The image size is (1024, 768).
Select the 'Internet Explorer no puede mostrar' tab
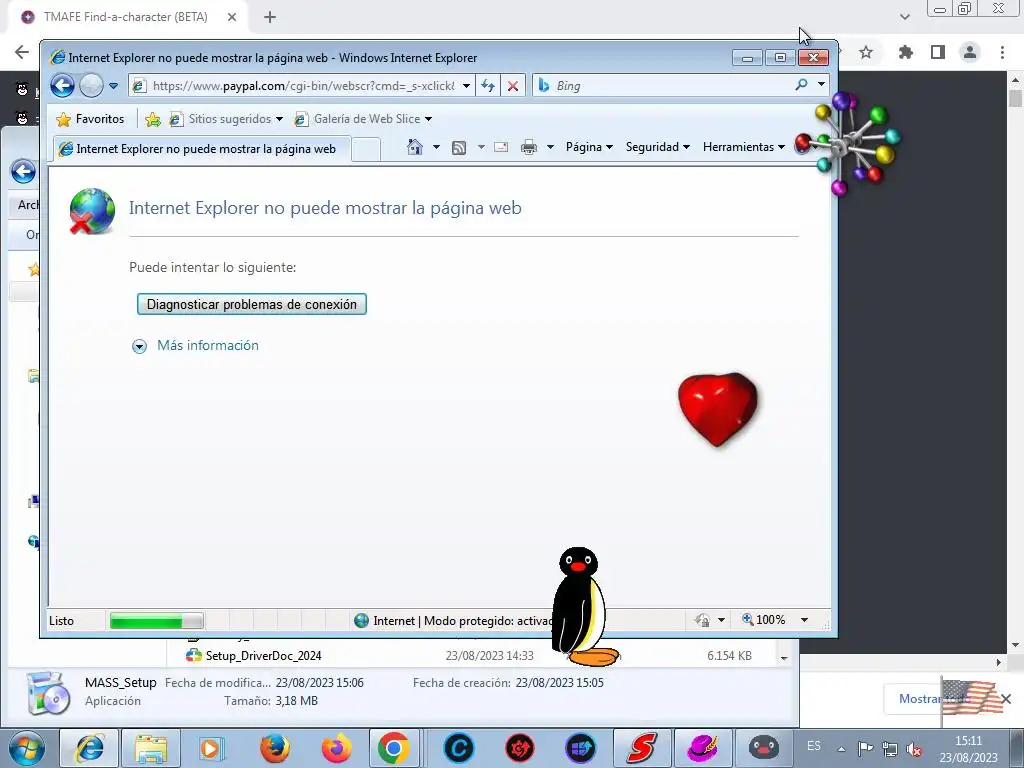pyautogui.click(x=201, y=149)
